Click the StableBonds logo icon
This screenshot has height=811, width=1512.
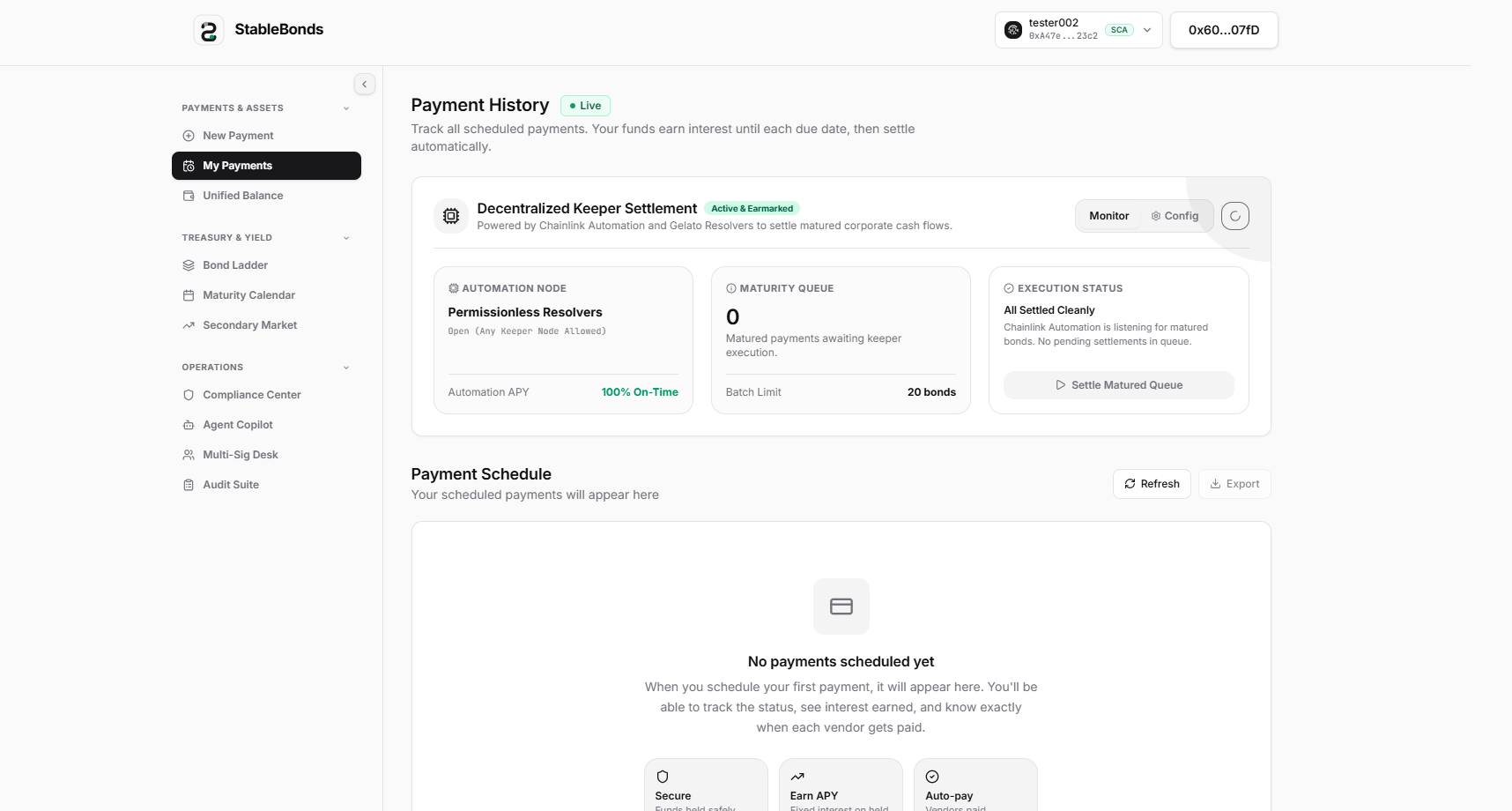[x=209, y=30]
